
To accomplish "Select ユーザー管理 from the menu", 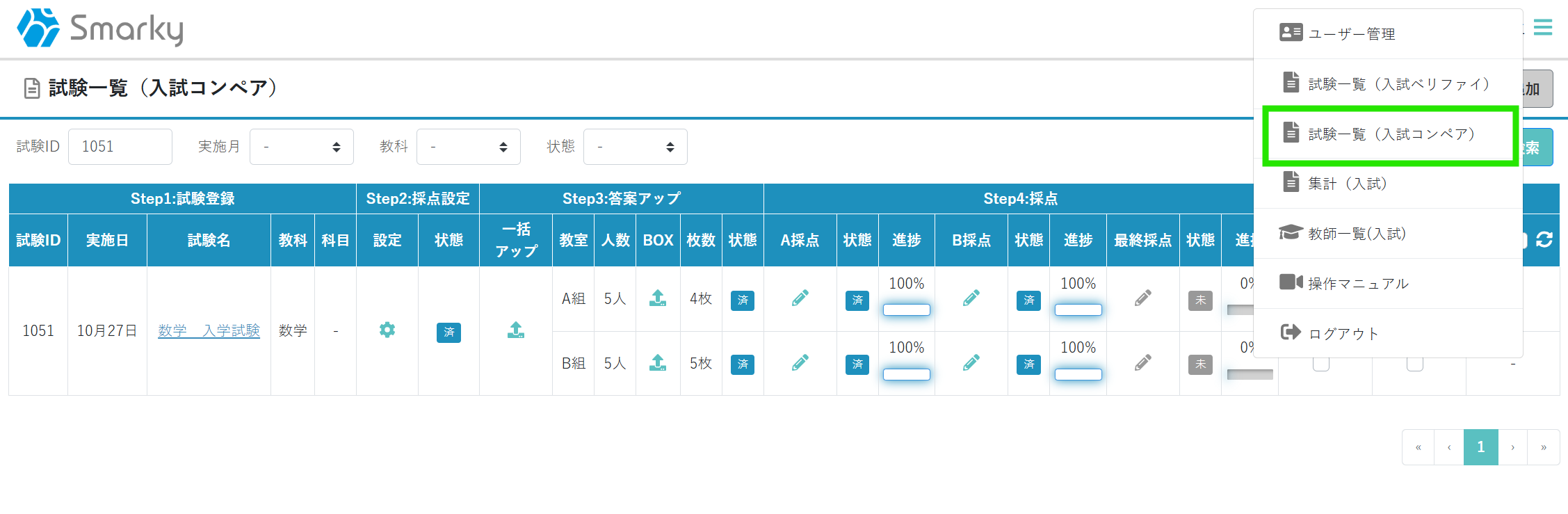I will coord(1351,33).
